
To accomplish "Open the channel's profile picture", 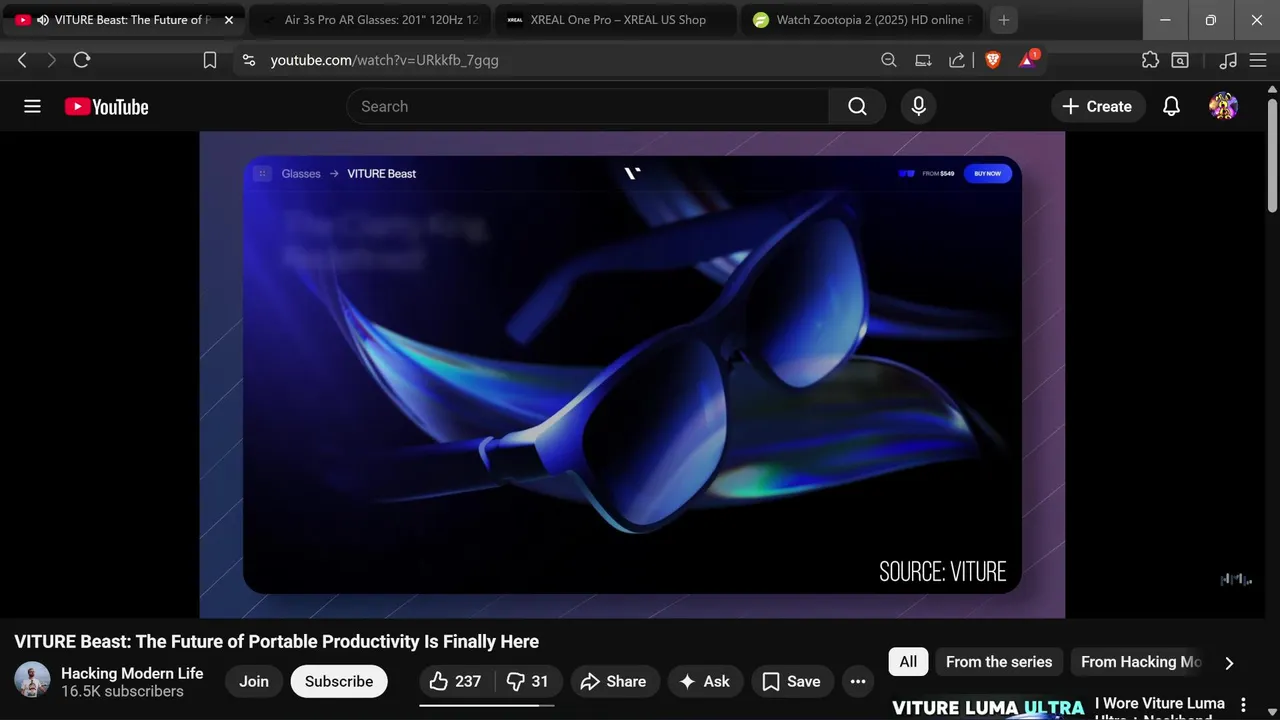I will coord(32,681).
